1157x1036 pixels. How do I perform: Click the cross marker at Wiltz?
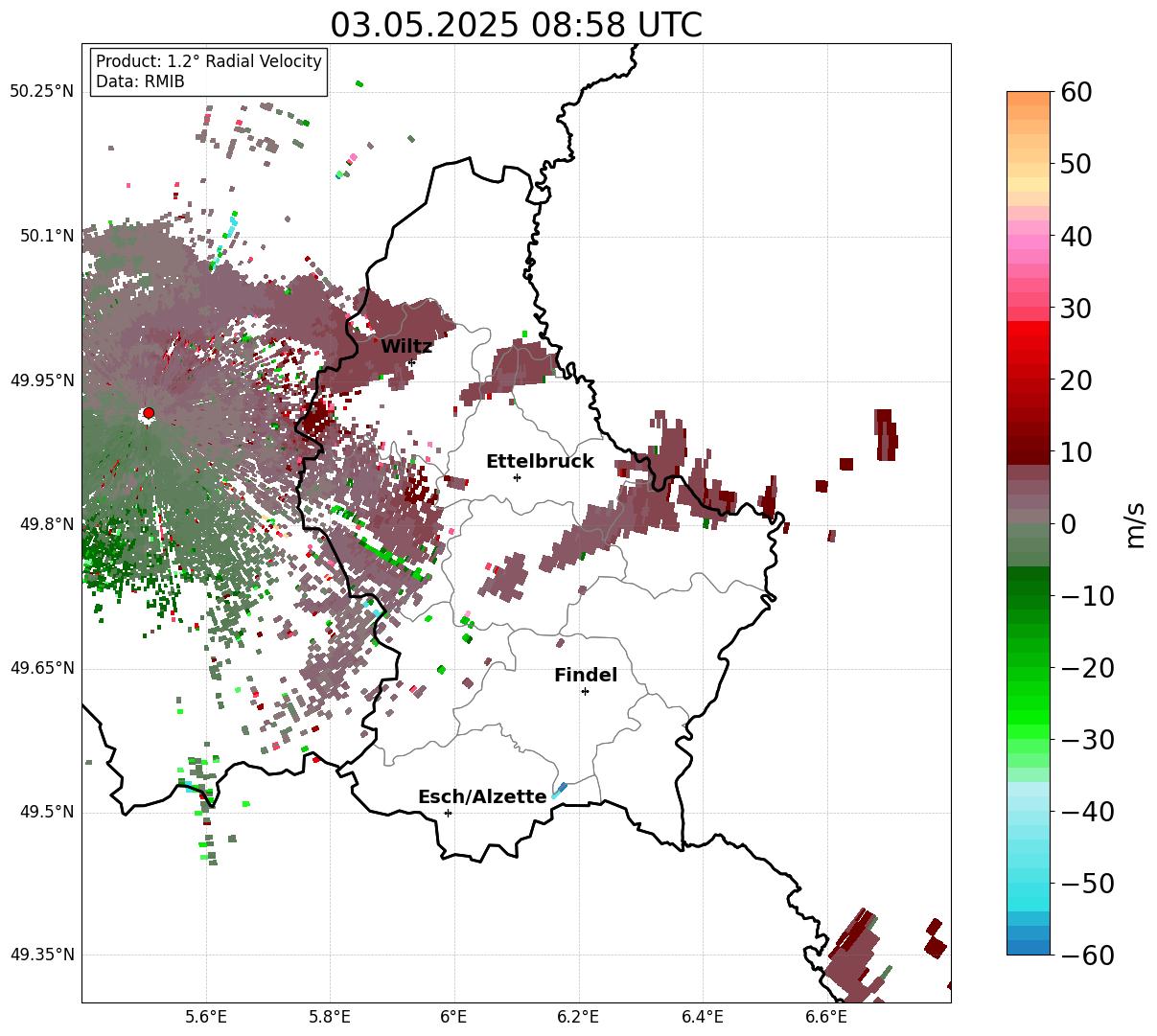(x=411, y=361)
